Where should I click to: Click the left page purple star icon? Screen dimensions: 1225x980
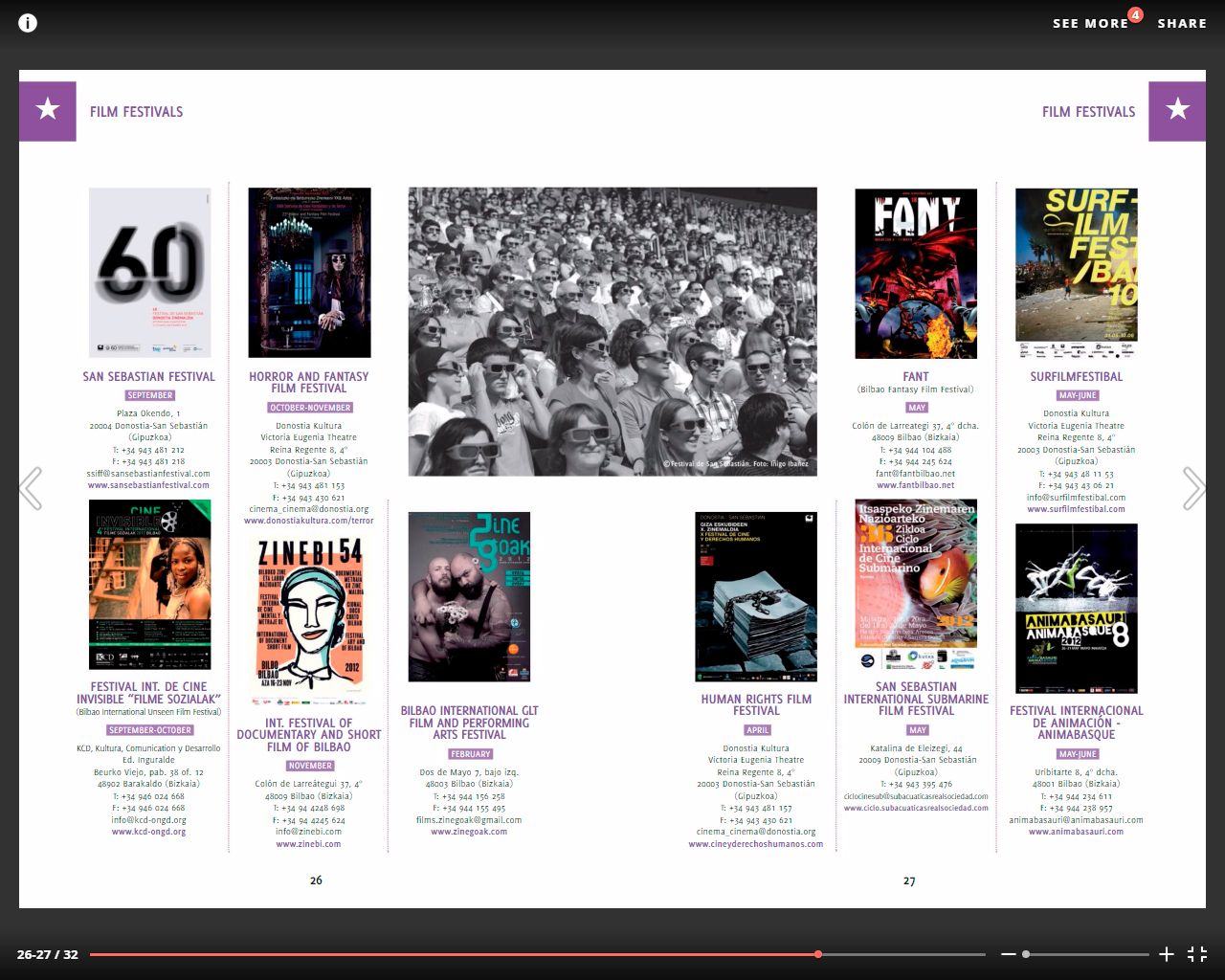48,111
